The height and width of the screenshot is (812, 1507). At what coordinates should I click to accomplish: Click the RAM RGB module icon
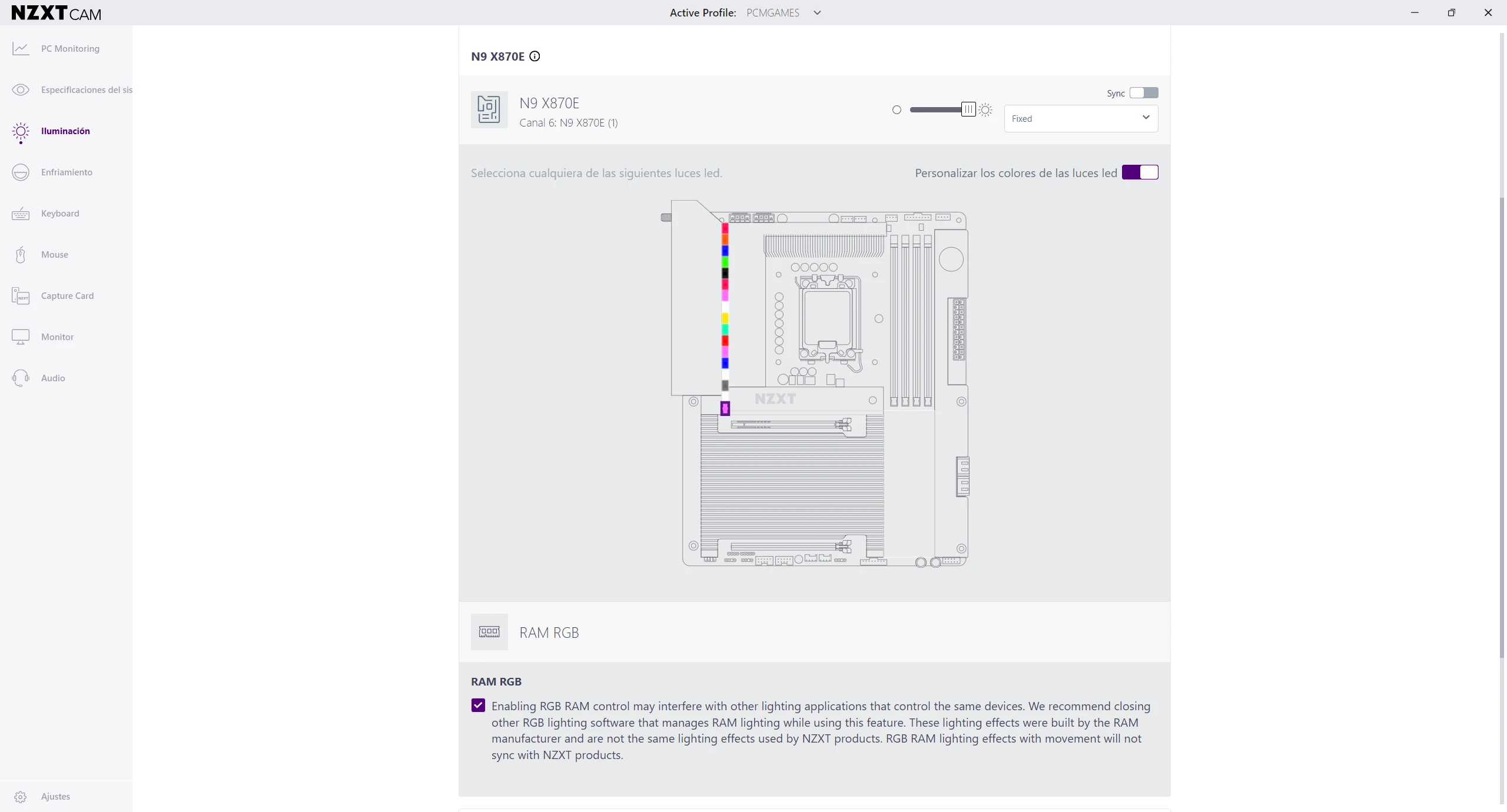[x=489, y=632]
